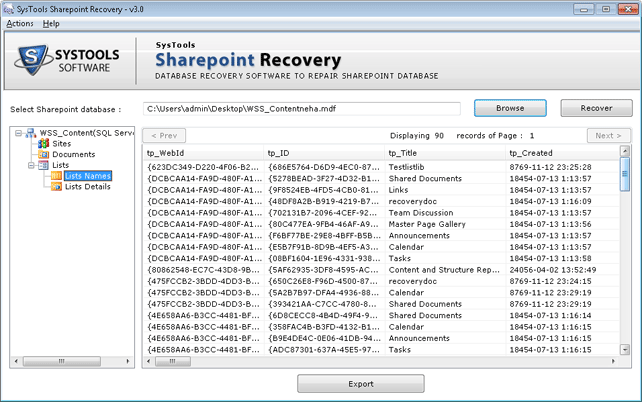Click the SysTools title bar app icon
Screen dimensions: 642x402
click(8, 9)
